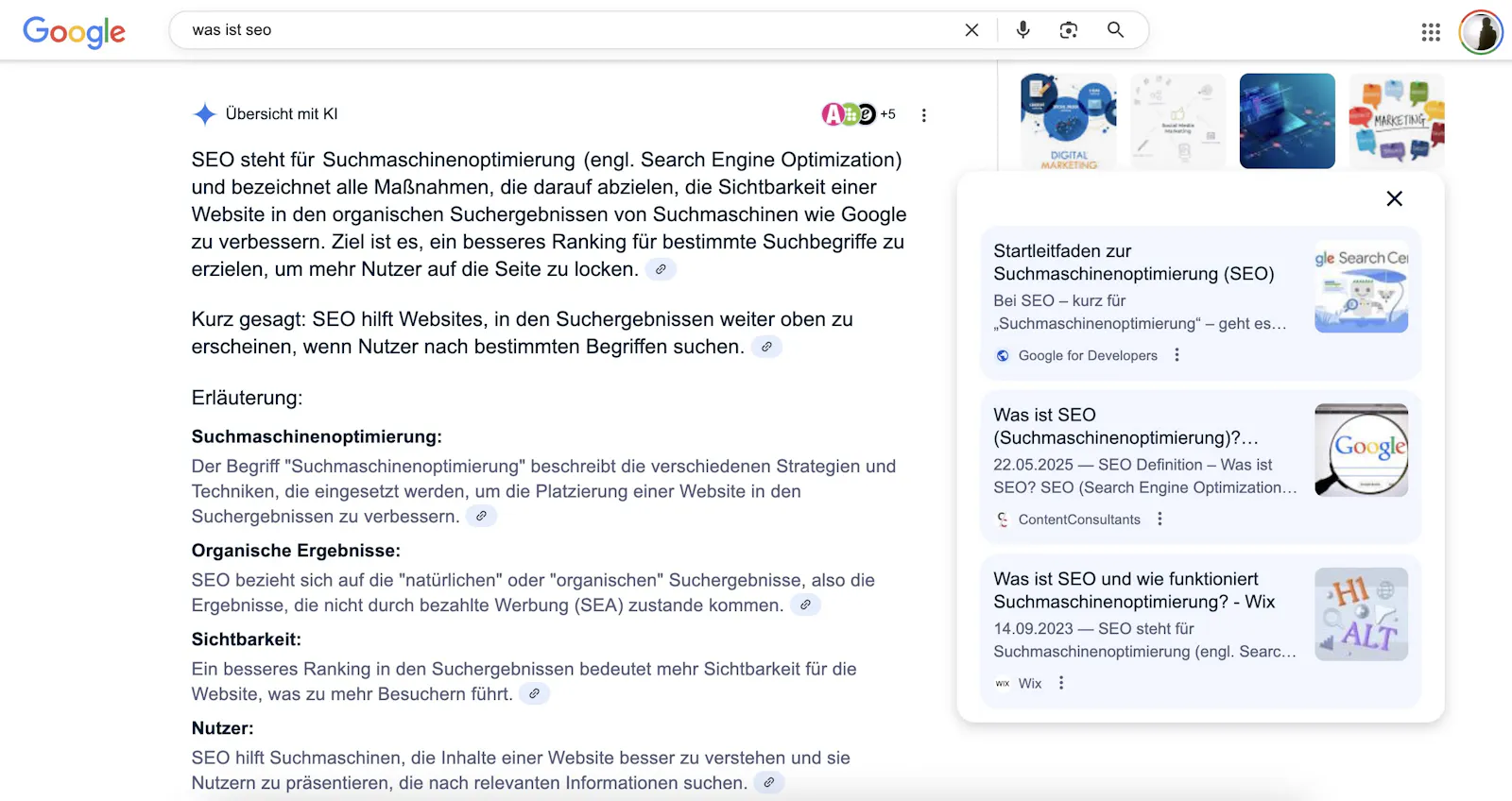Click the 'Erläuterung:' heading
The width and height of the screenshot is (1512, 801).
pos(247,398)
